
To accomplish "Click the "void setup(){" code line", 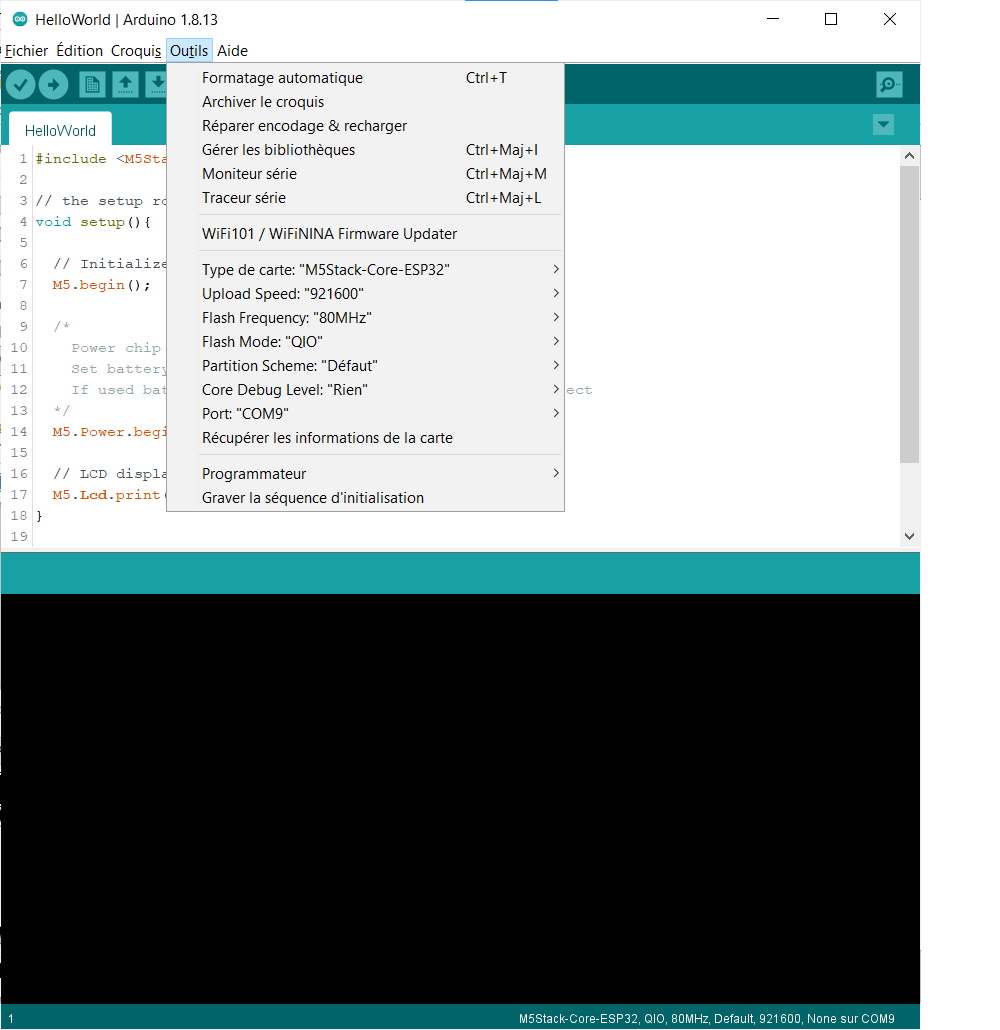I will tap(93, 221).
